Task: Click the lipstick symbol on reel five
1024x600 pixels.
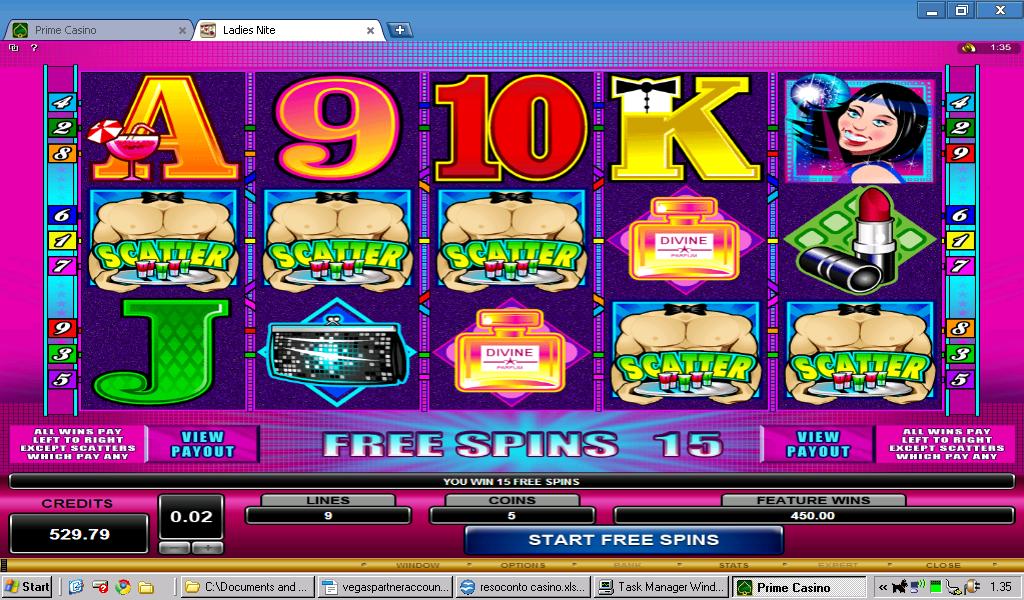Action: point(858,239)
